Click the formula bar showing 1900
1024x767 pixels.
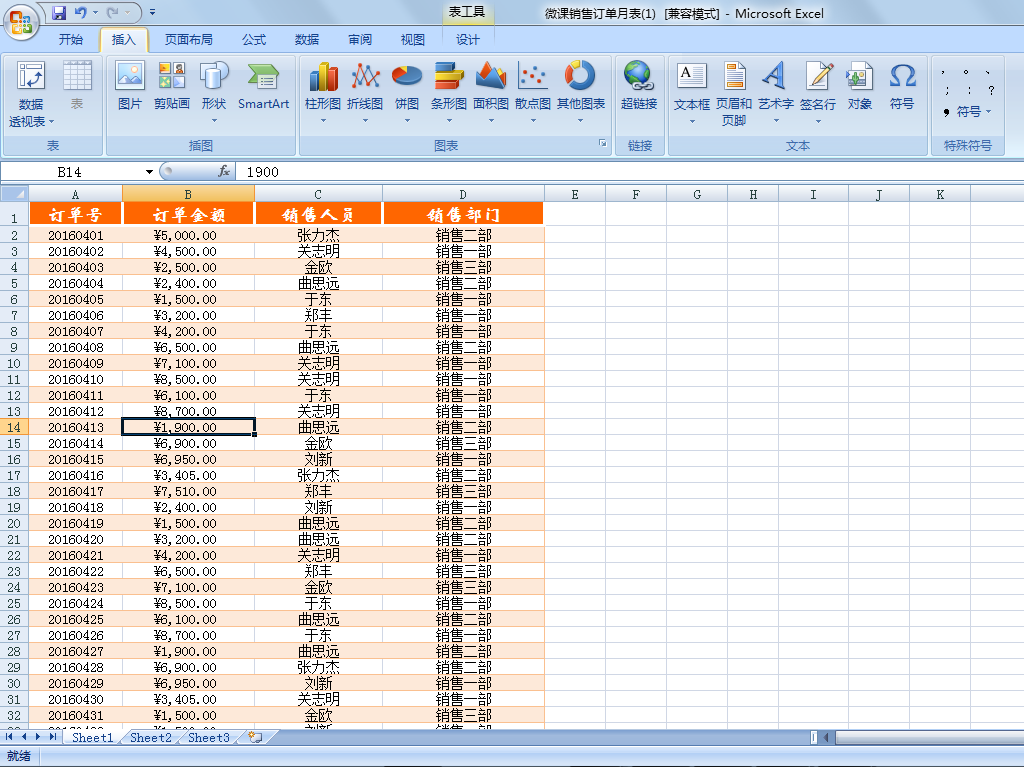628,172
